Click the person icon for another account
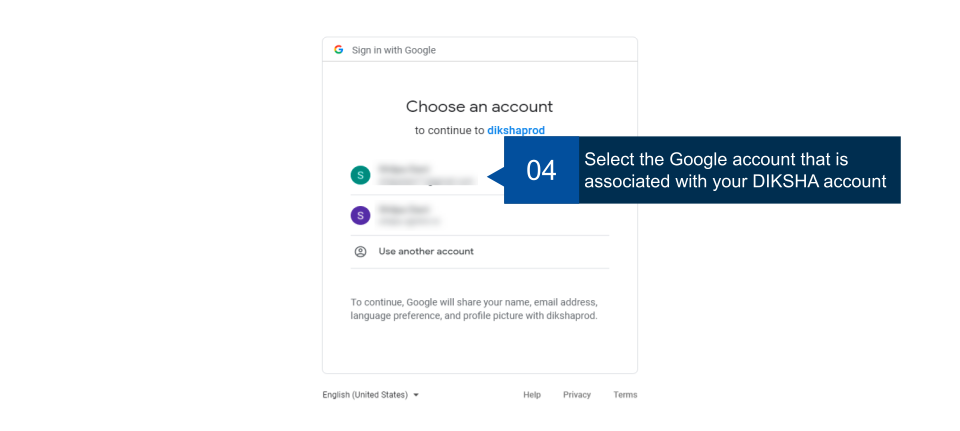960x431 pixels. click(360, 251)
